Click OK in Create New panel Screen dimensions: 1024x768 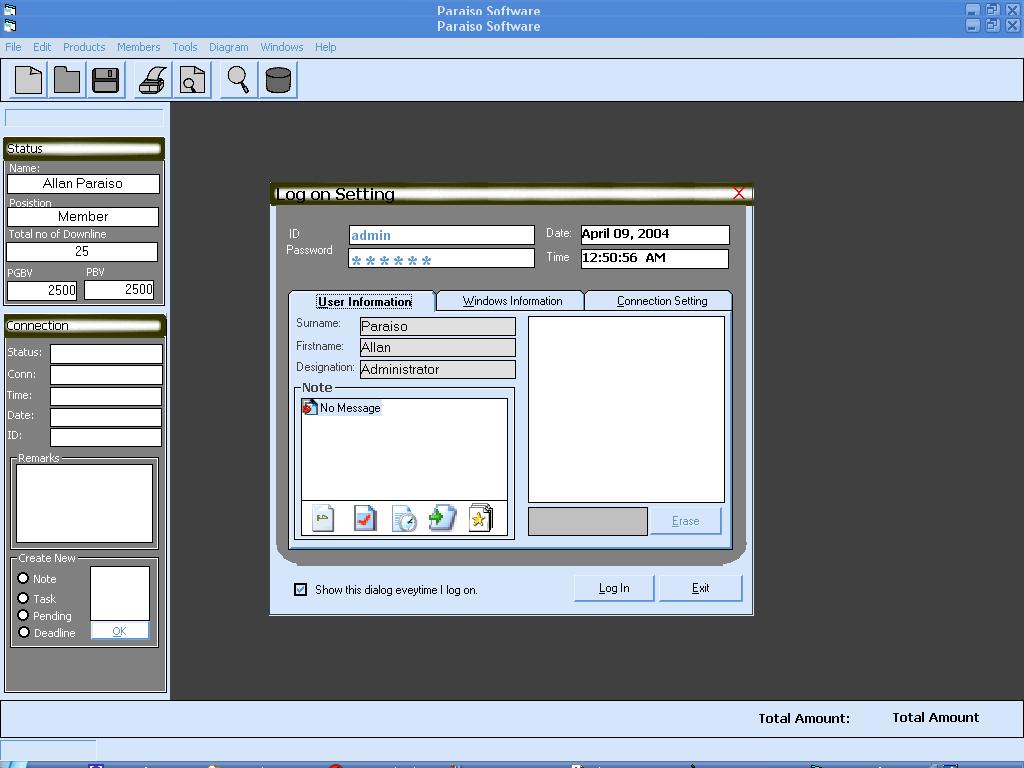click(120, 631)
